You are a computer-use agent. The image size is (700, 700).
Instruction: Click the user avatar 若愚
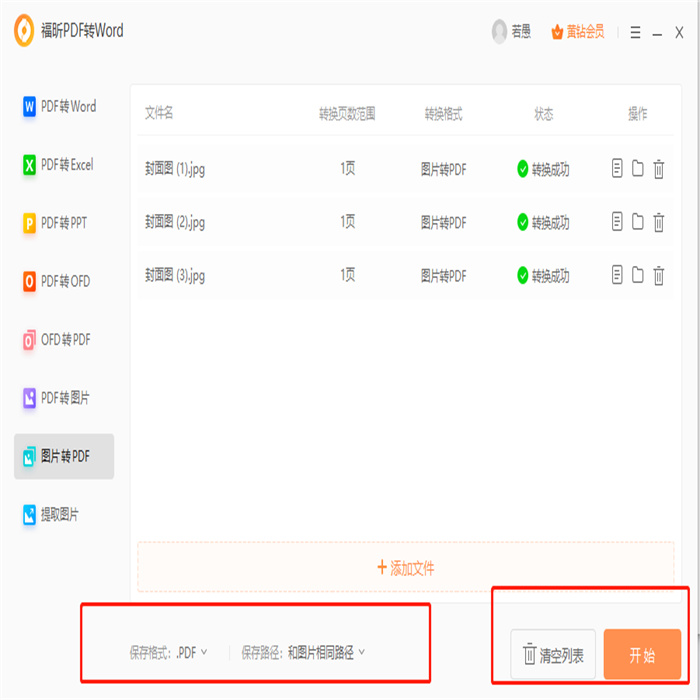tap(500, 32)
